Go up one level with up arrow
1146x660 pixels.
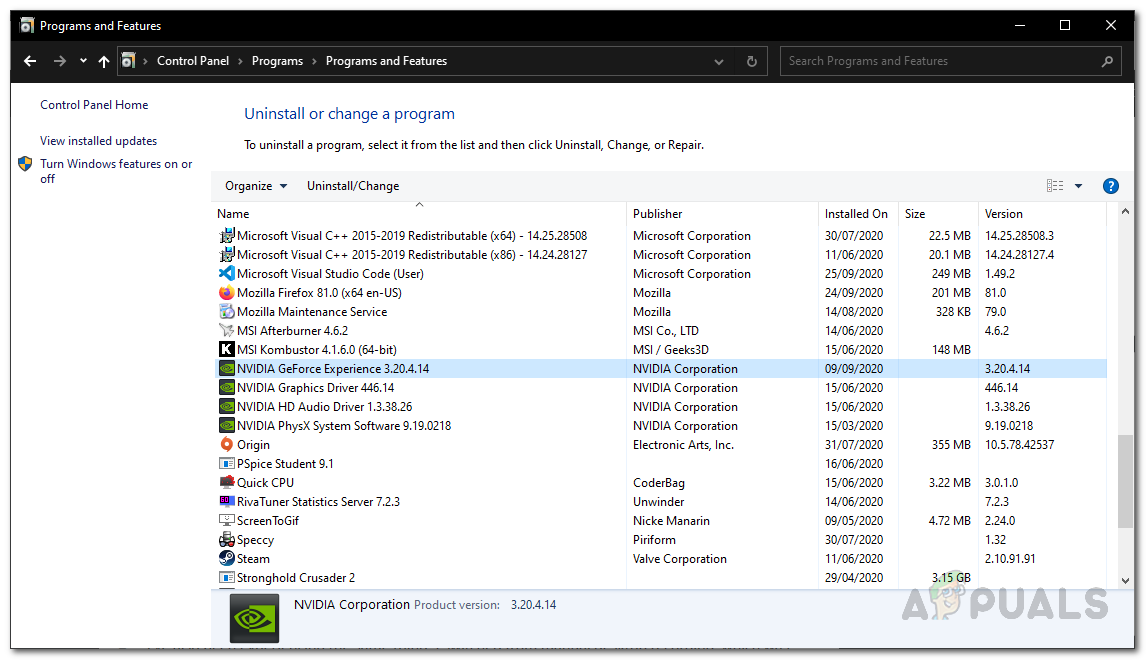(104, 62)
